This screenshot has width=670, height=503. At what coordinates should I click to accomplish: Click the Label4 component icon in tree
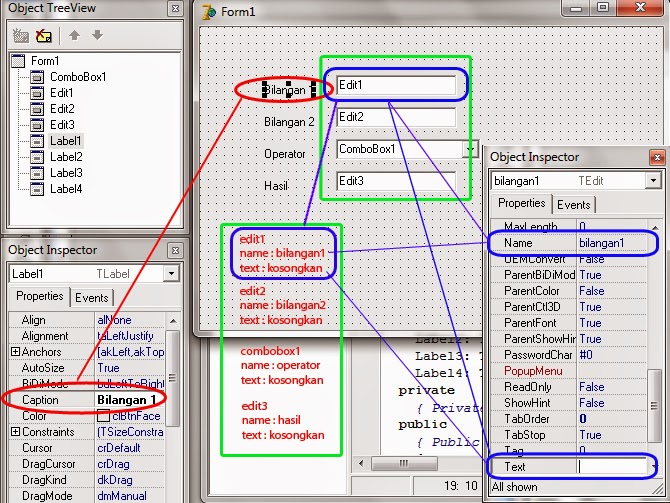37,189
